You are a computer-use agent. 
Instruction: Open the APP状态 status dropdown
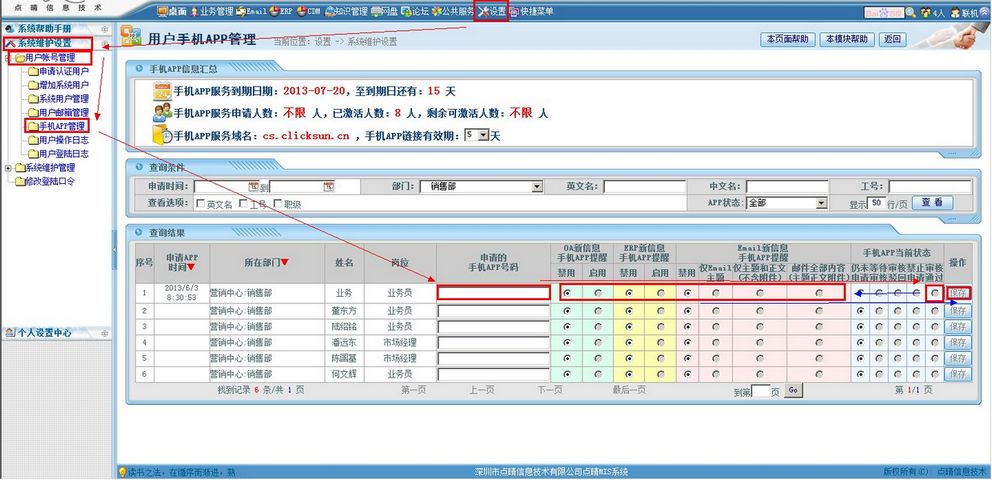click(821, 203)
